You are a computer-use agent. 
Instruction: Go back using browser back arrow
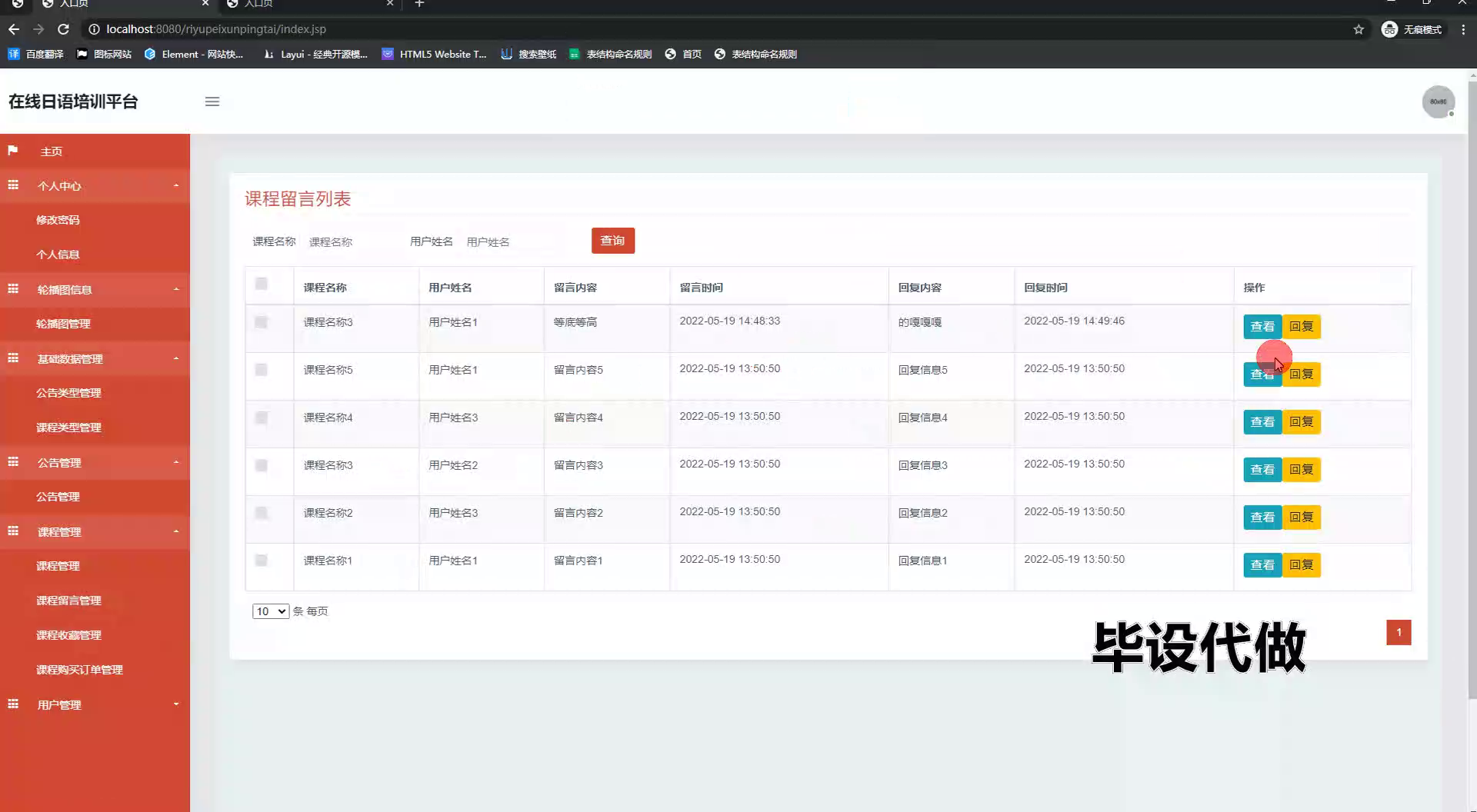click(x=14, y=29)
